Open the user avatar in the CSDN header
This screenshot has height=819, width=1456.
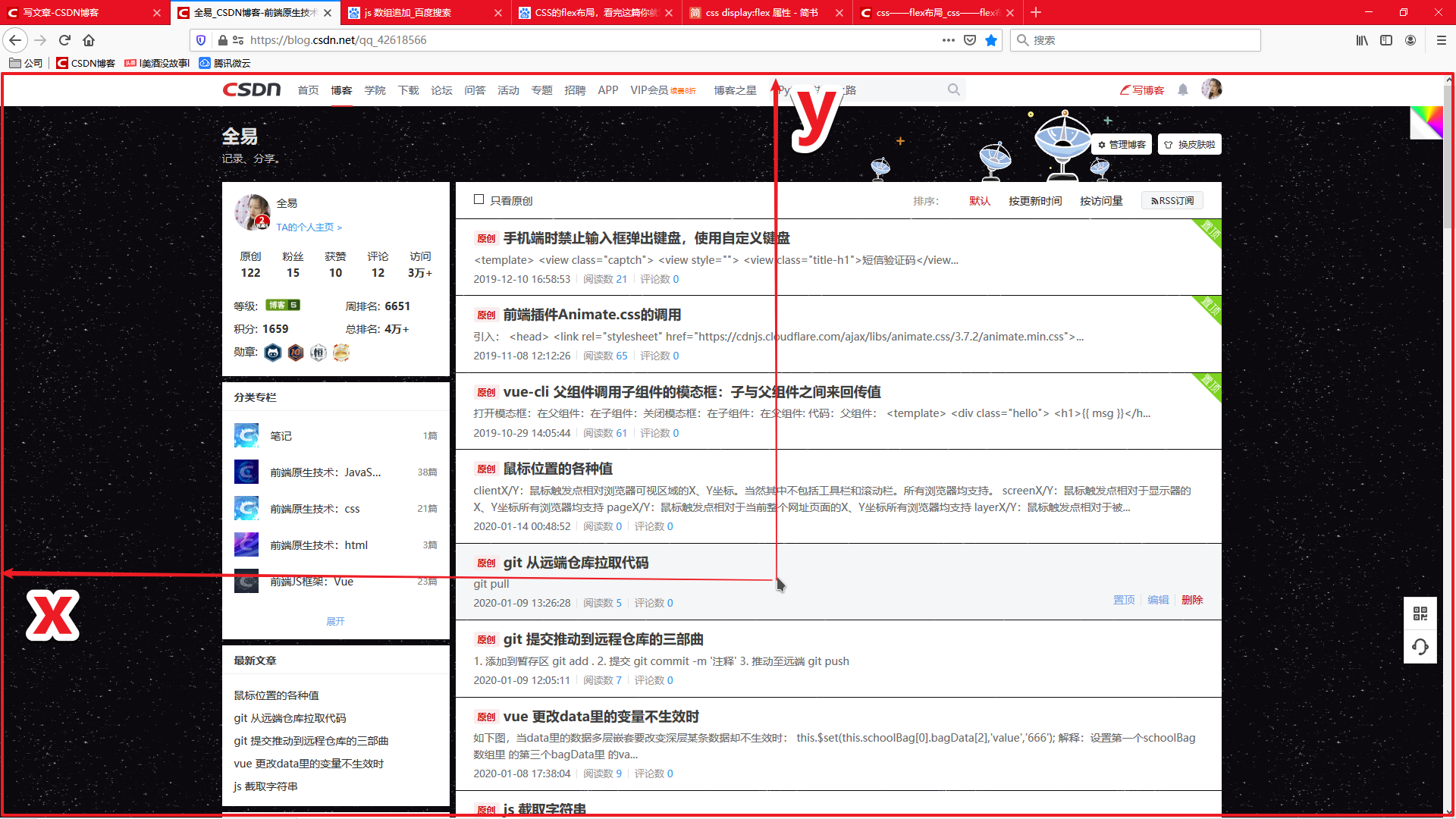1212,89
